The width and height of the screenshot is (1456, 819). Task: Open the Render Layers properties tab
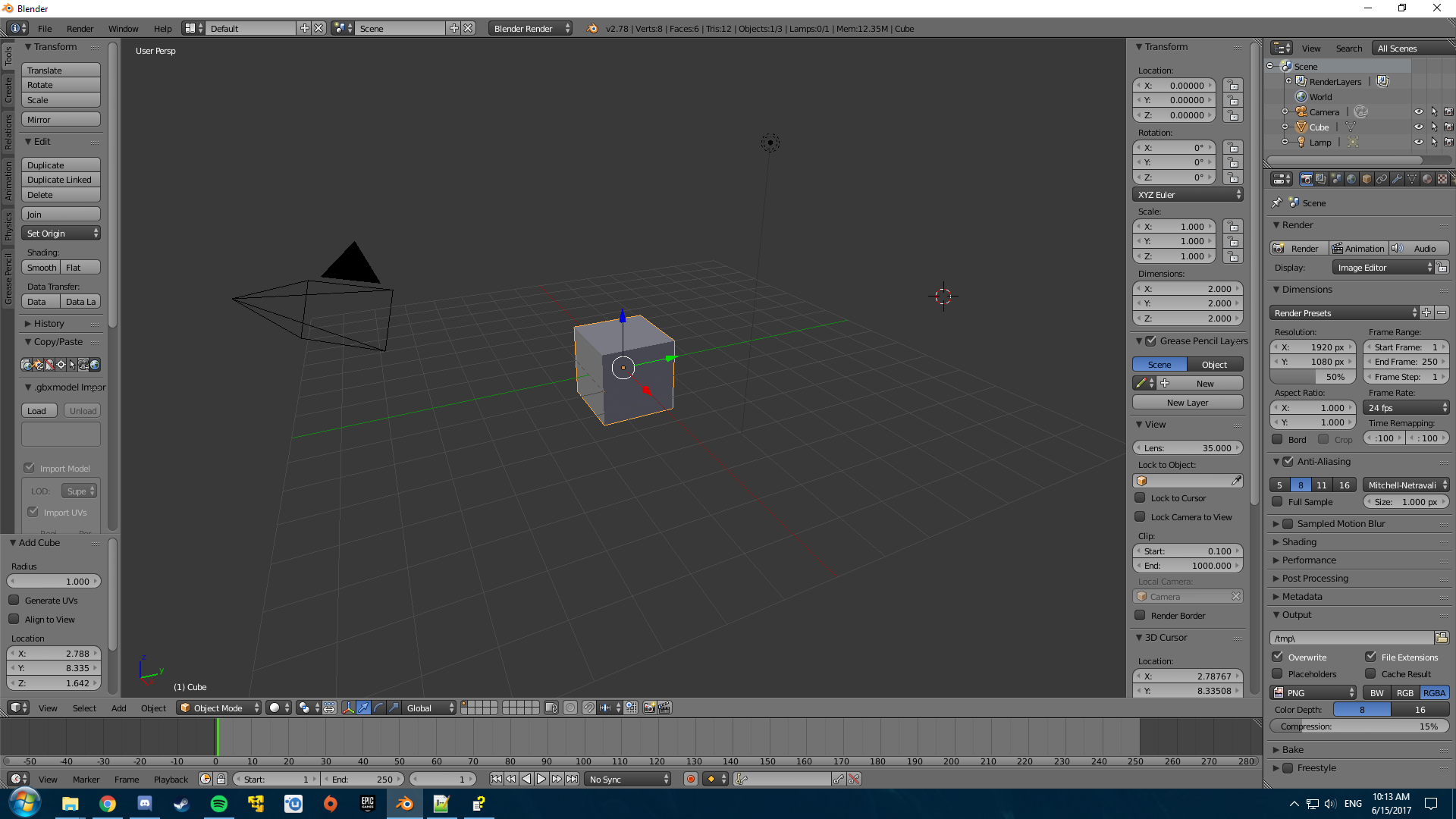tap(1321, 179)
